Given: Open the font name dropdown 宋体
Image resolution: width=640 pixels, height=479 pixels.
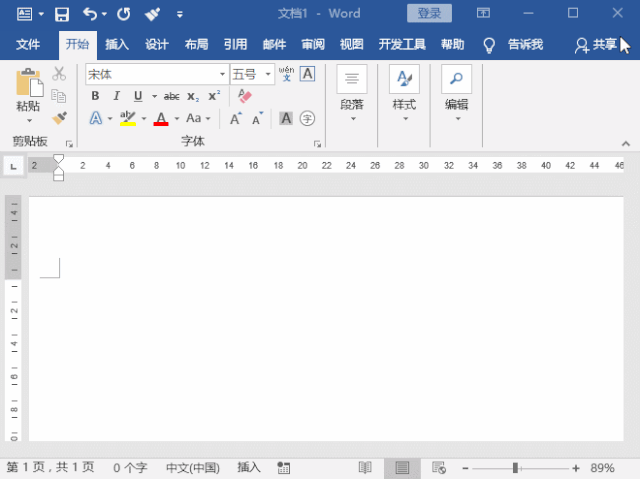Looking at the screenshot, I should point(222,75).
